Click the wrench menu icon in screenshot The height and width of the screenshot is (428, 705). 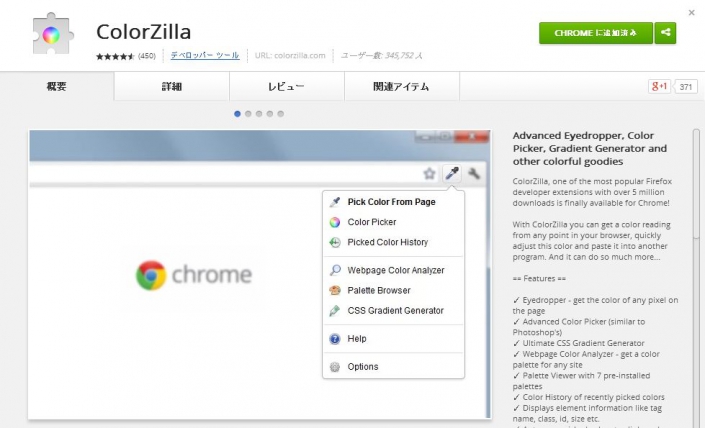[474, 174]
